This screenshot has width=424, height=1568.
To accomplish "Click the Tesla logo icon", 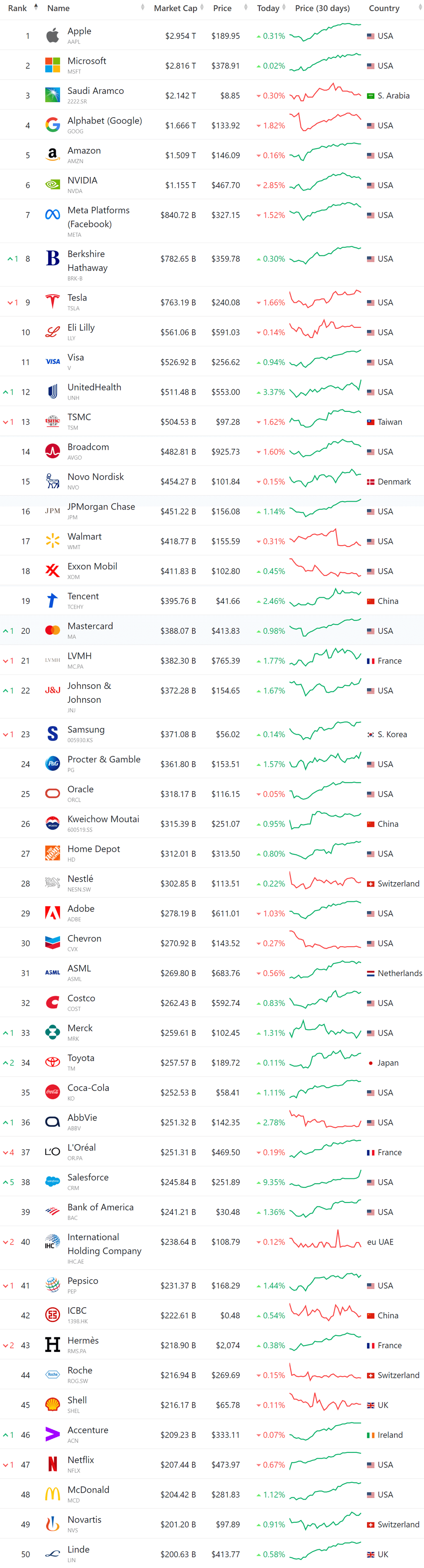I will pos(53,303).
